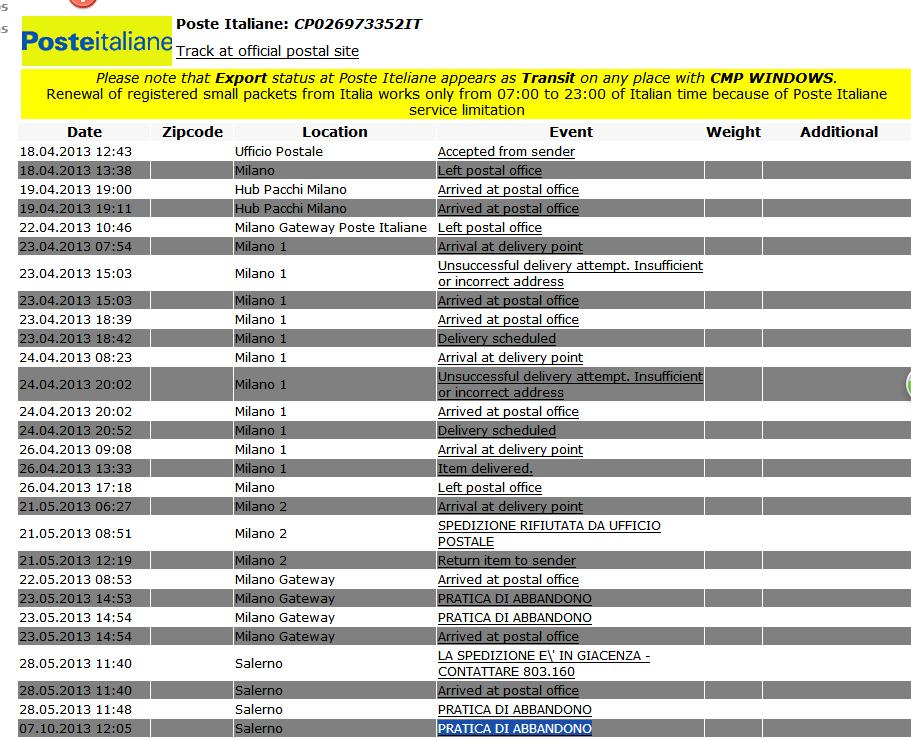
Task: Open the Accepted from sender event link
Action: click(x=506, y=152)
